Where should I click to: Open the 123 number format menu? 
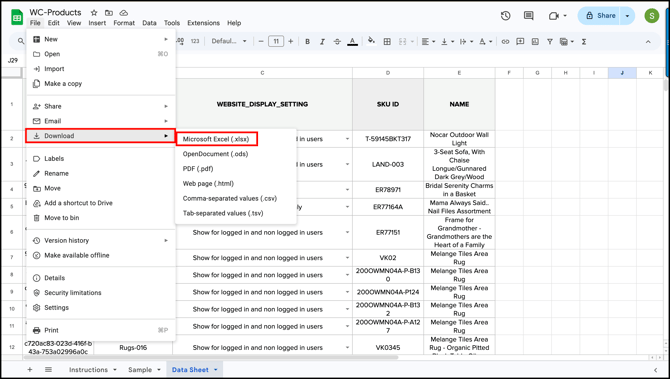195,41
